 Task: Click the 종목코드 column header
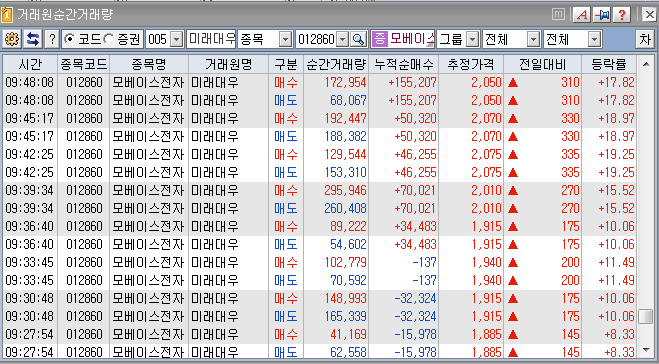[84, 64]
